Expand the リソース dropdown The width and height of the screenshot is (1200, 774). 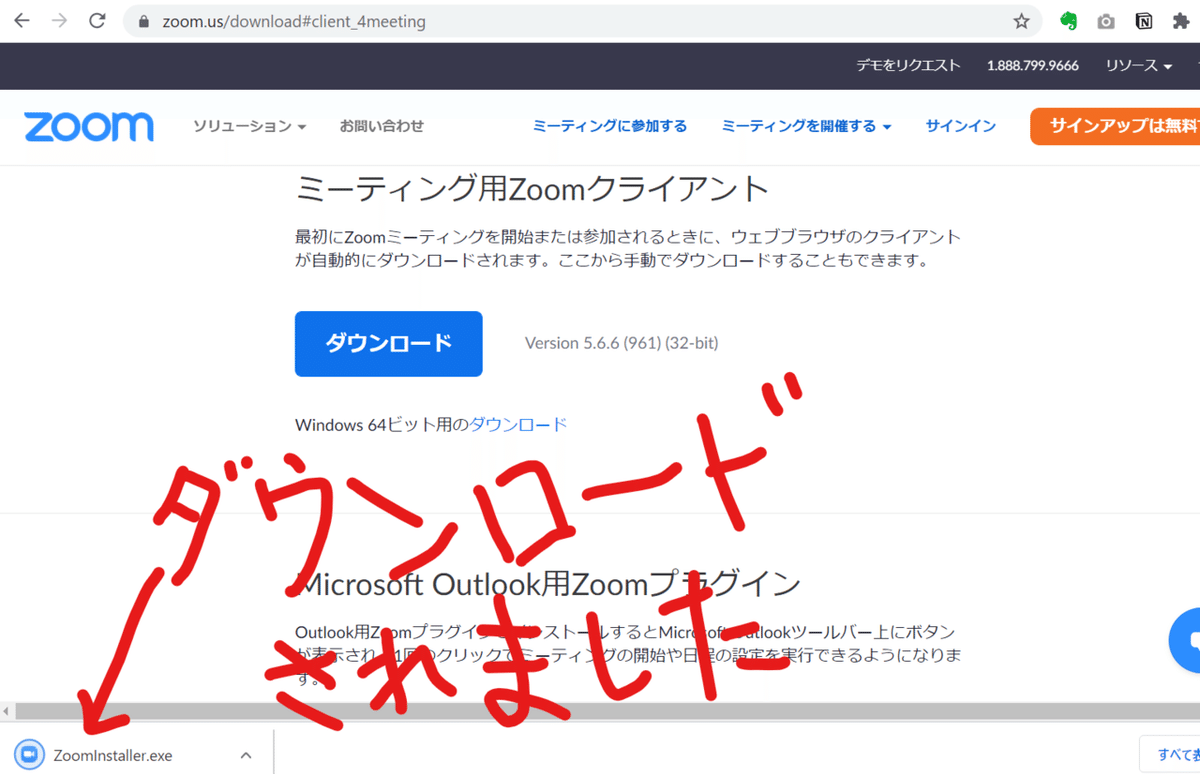click(x=1139, y=65)
